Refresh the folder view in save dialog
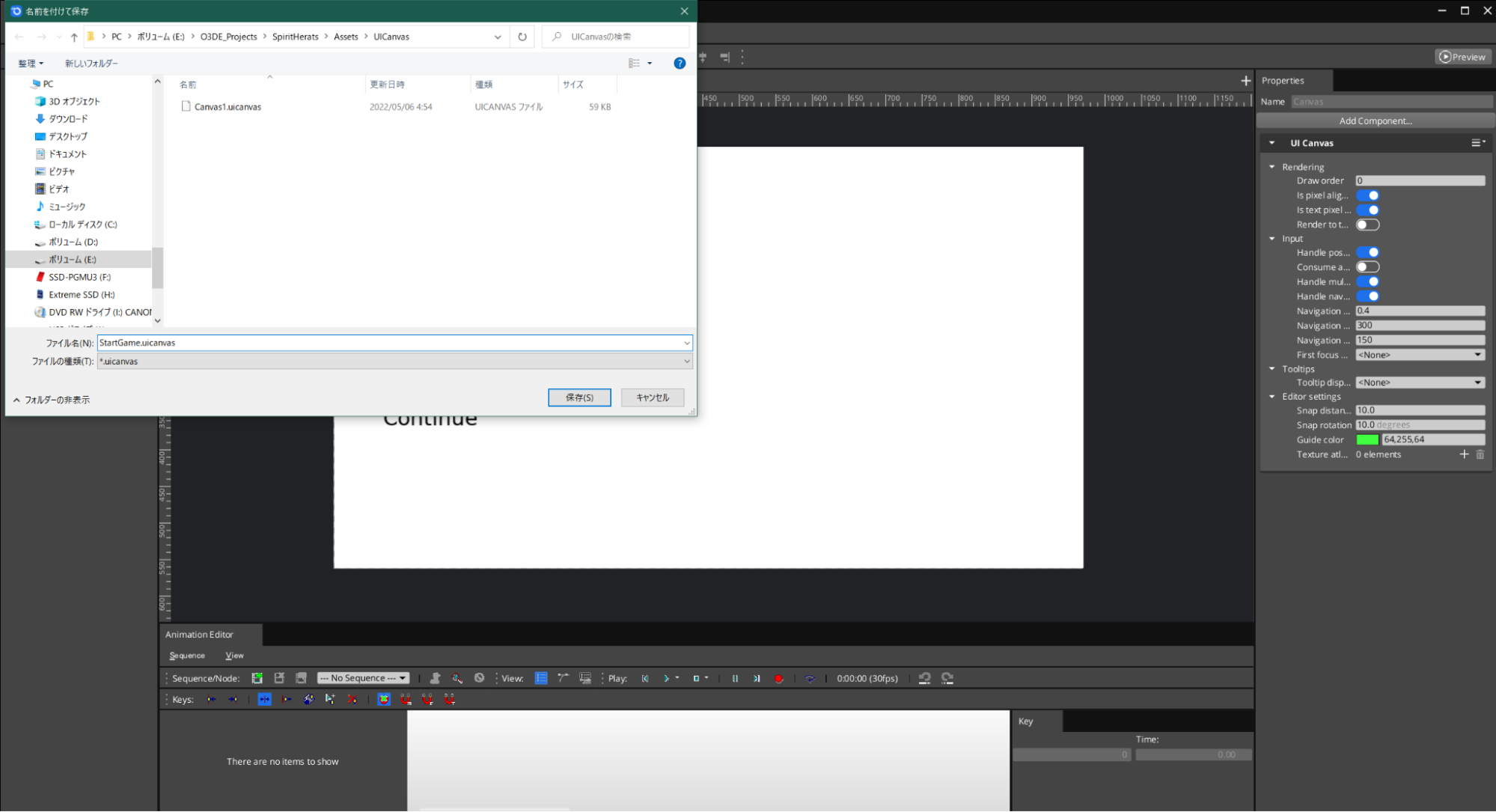The width and height of the screenshot is (1496, 812). pos(522,36)
